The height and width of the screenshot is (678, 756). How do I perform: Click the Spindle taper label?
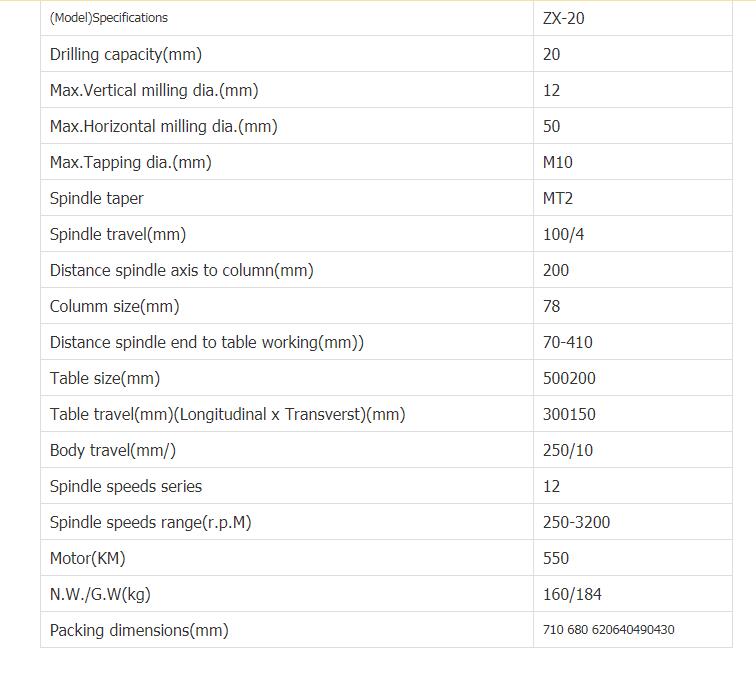point(96,198)
